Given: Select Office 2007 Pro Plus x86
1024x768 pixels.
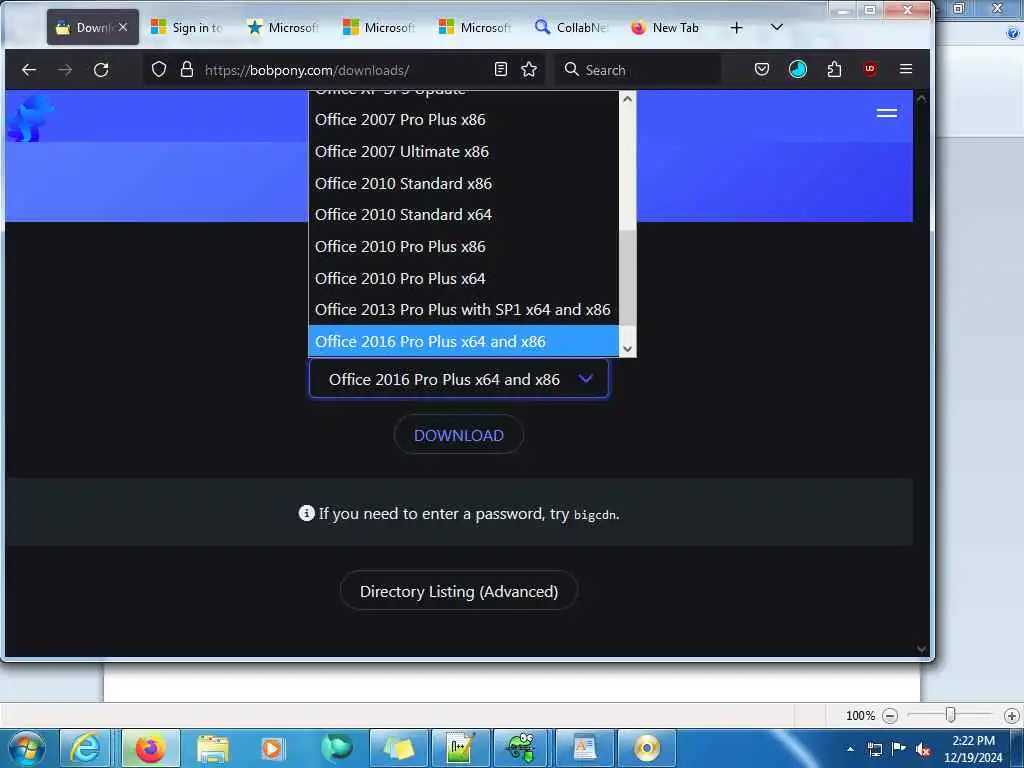Looking at the screenshot, I should point(463,120).
